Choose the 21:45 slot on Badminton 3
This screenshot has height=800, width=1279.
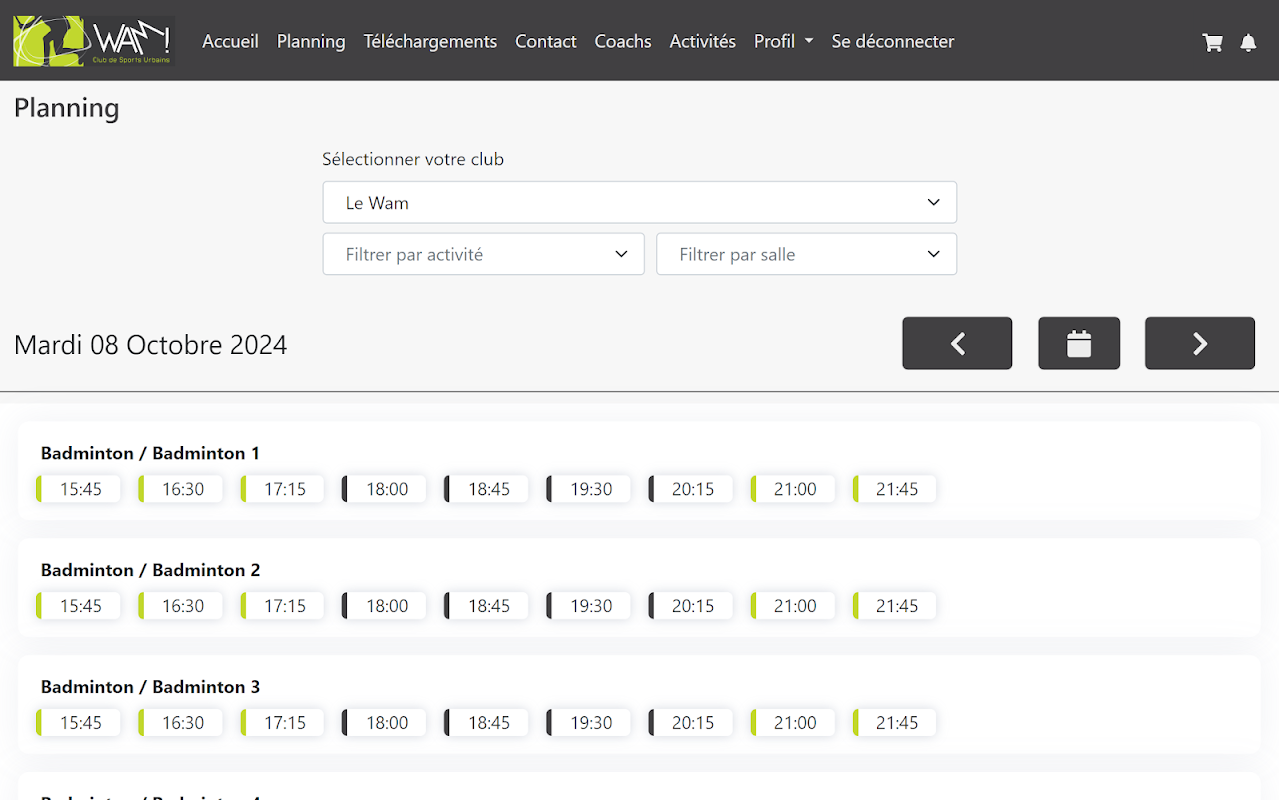pyautogui.click(x=895, y=723)
